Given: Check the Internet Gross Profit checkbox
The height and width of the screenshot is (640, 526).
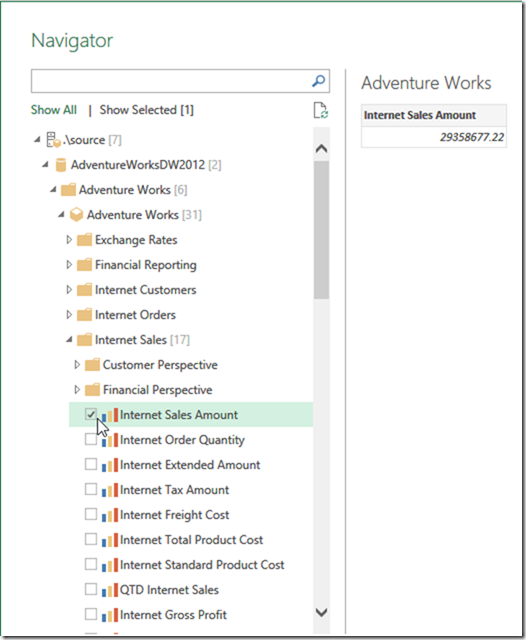Looking at the screenshot, I should click(x=91, y=614).
